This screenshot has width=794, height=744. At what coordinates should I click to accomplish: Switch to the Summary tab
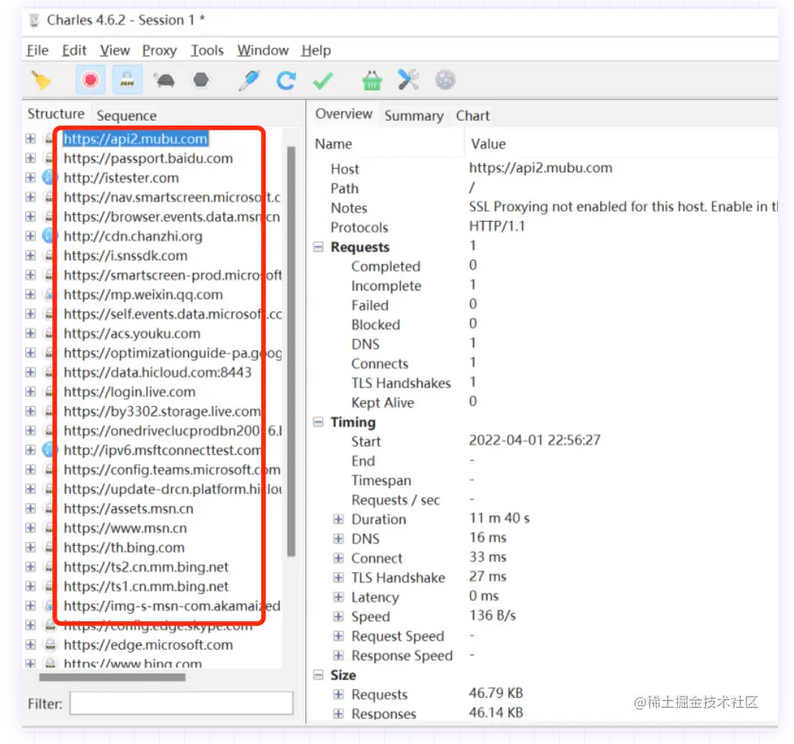pyautogui.click(x=414, y=116)
